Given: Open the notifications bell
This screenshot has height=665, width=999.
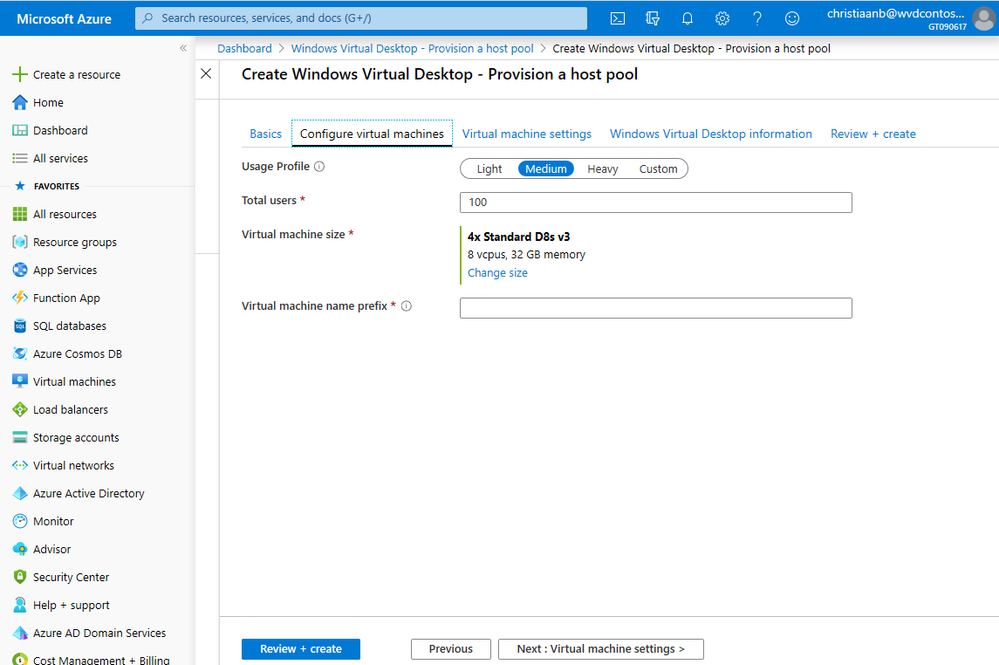Looking at the screenshot, I should click(x=687, y=18).
